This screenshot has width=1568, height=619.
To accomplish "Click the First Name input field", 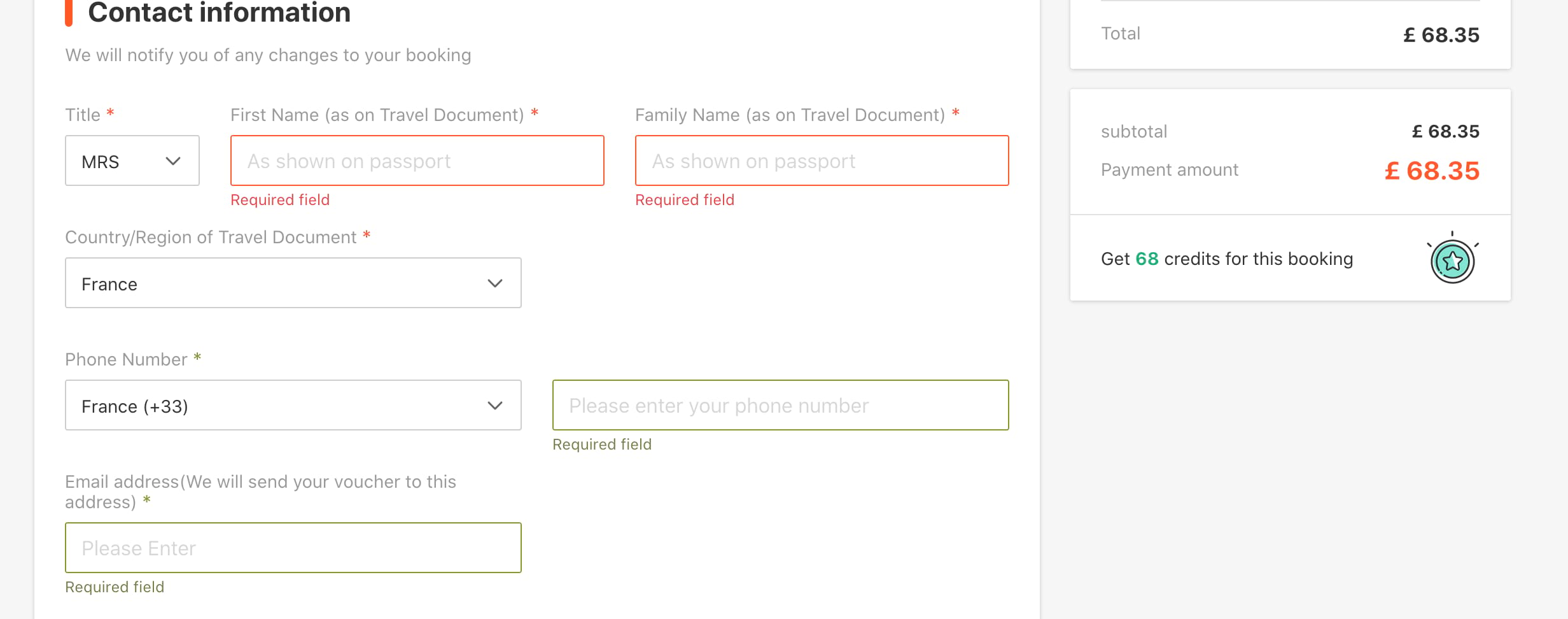I will click(x=417, y=160).
